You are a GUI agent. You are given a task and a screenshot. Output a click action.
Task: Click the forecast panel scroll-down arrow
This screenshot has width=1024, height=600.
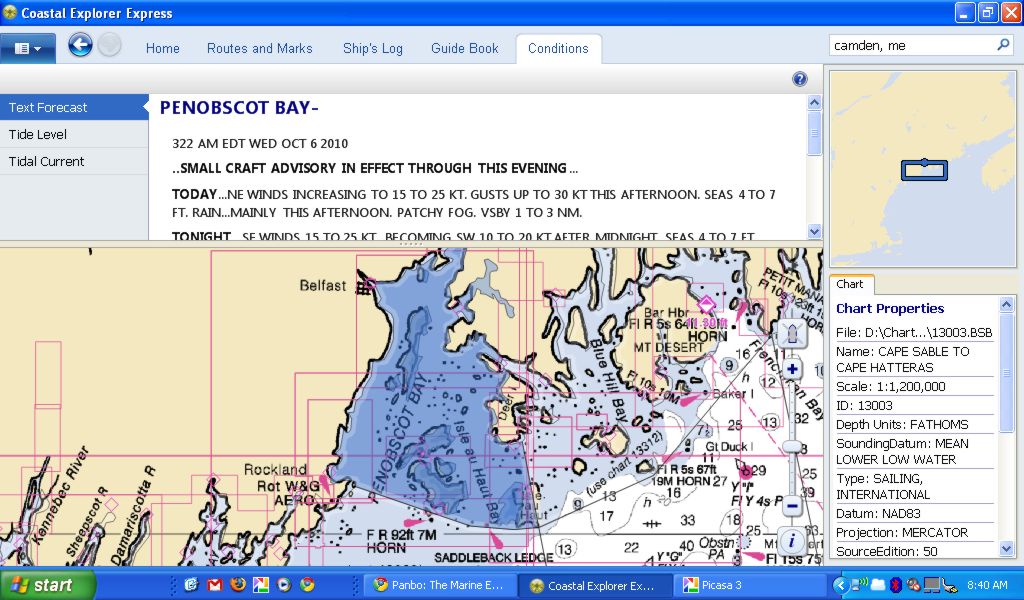click(814, 231)
